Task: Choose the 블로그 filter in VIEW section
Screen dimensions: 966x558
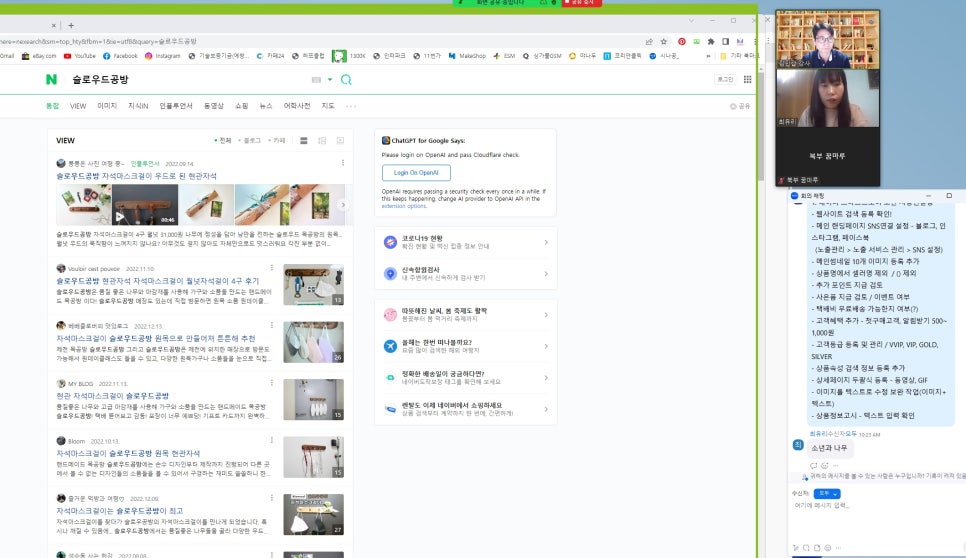Action: (x=250, y=140)
